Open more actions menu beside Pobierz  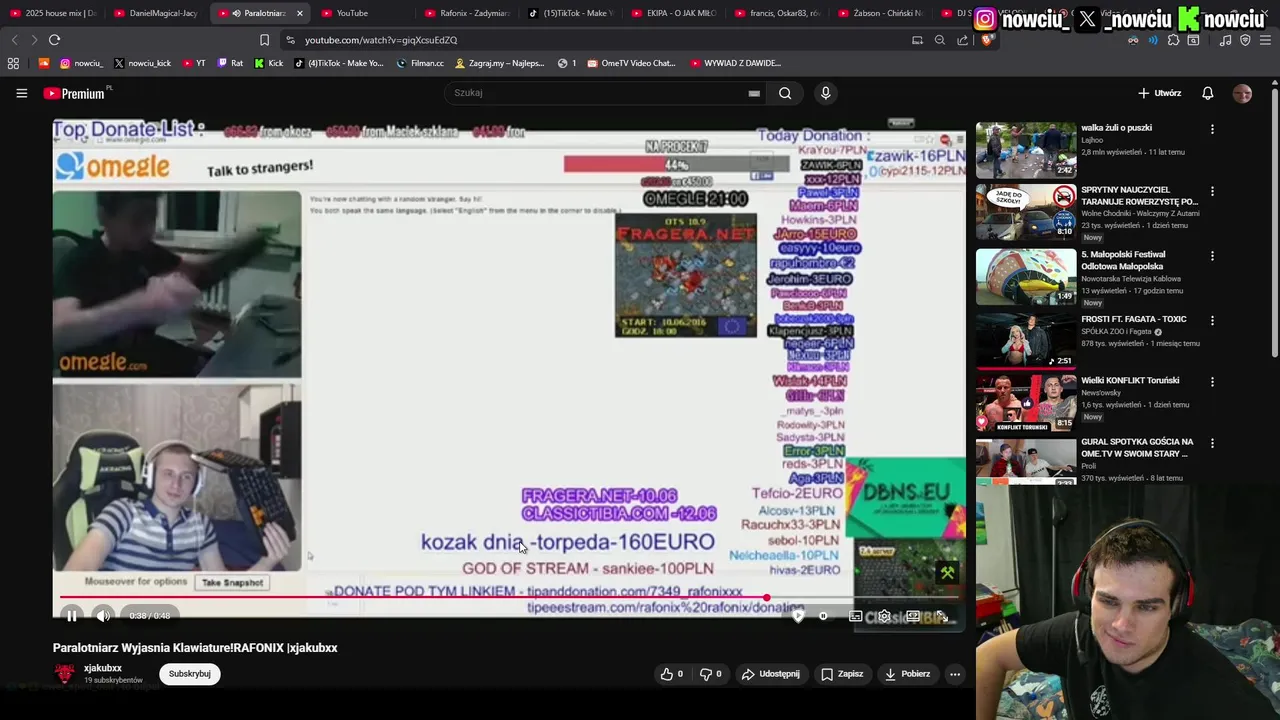pyautogui.click(x=955, y=674)
